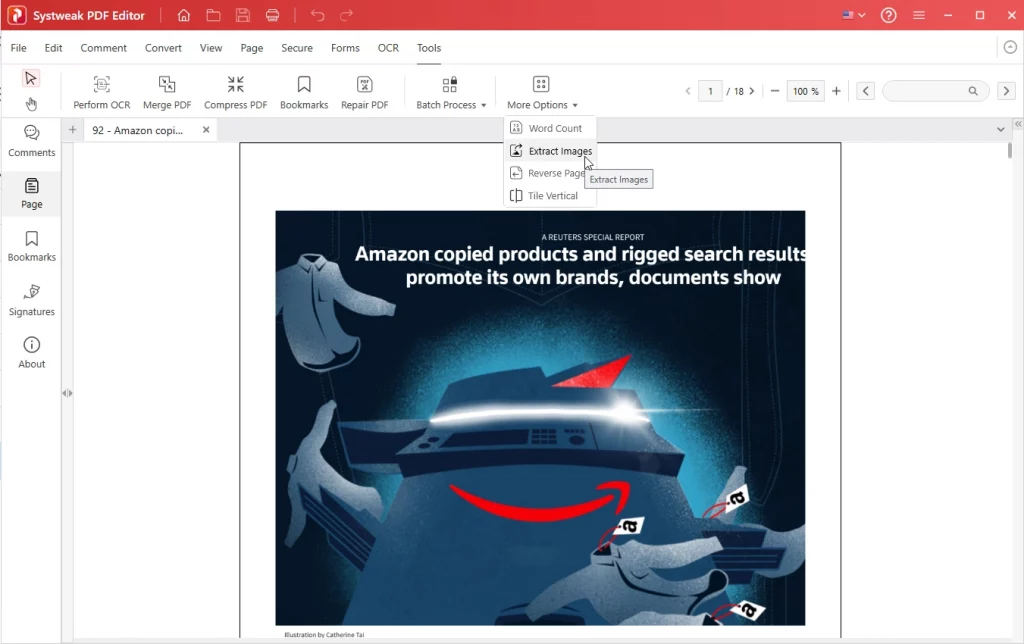Open the Comment menu
The height and width of the screenshot is (644, 1024).
tap(103, 48)
